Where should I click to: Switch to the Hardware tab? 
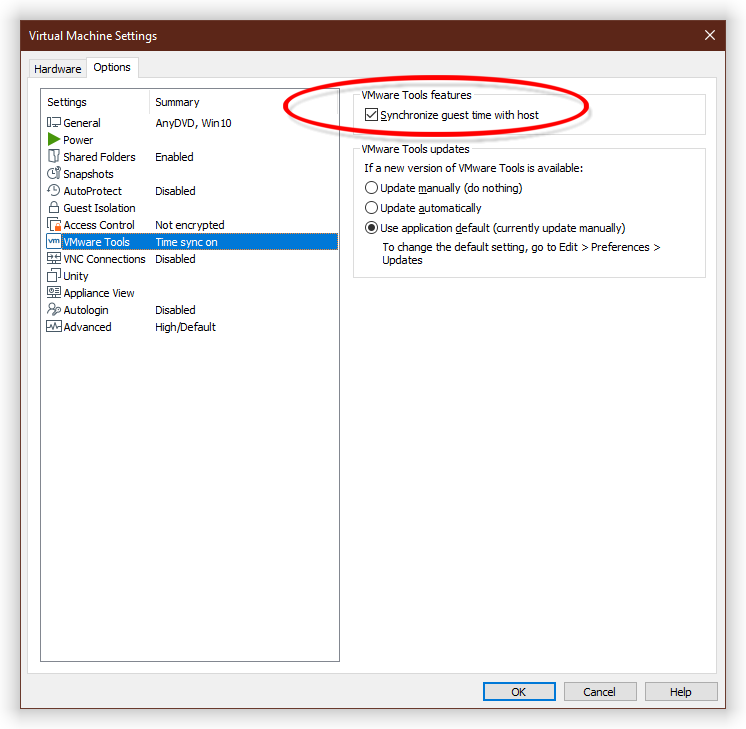pos(58,69)
